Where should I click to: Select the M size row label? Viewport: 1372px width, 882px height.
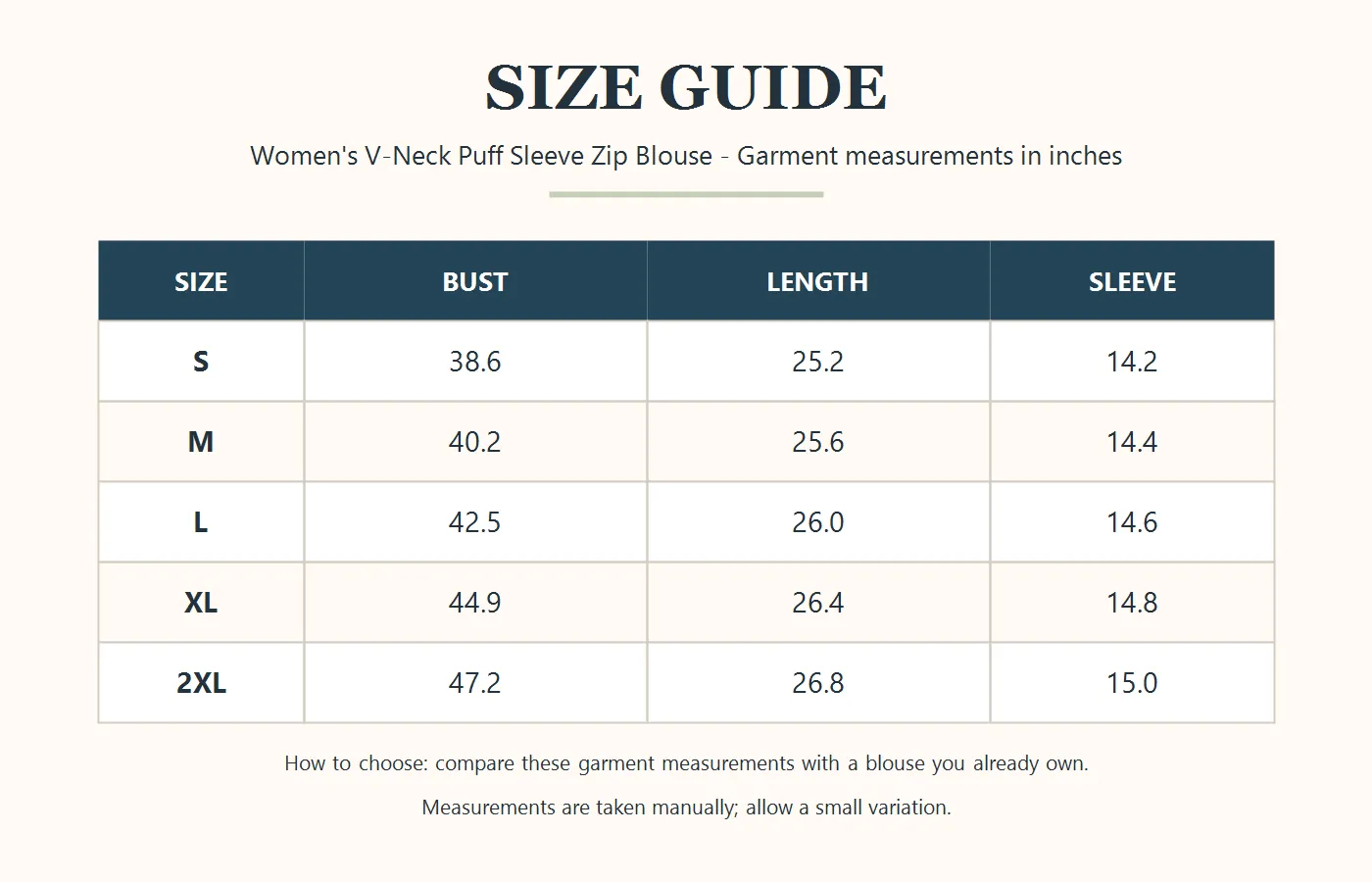201,442
